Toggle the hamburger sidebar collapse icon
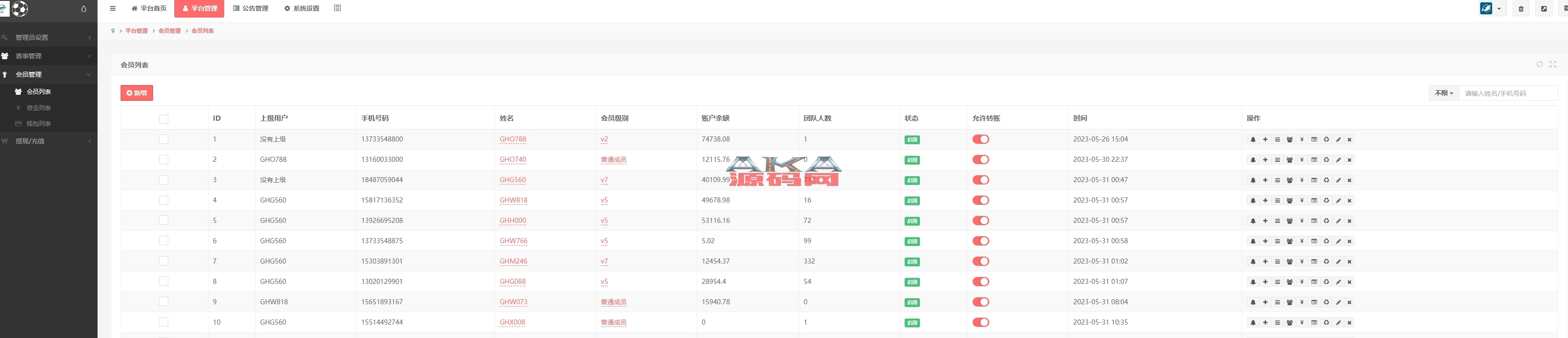Viewport: 1568px width, 338px height. point(113,8)
